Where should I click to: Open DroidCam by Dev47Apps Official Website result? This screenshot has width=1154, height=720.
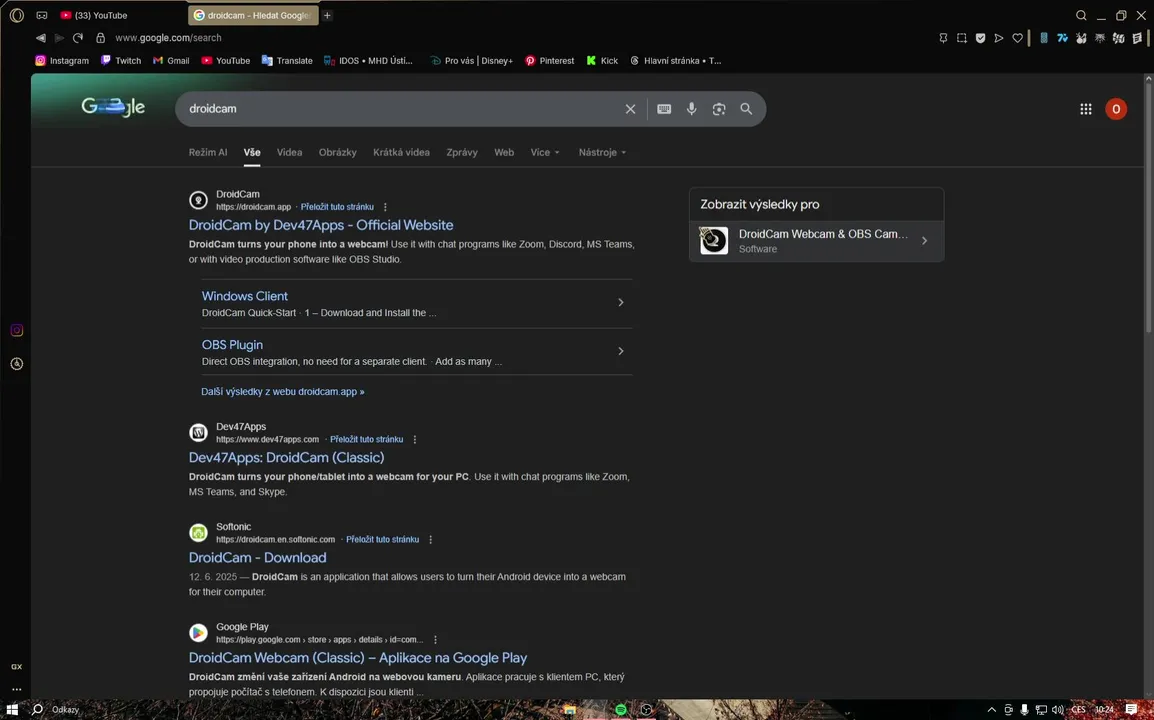click(x=321, y=225)
